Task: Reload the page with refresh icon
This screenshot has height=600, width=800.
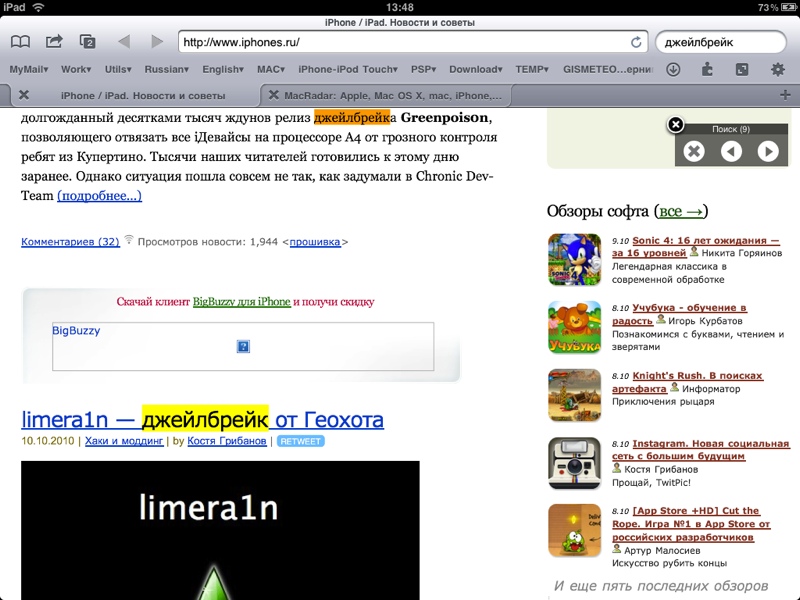Action: 636,42
